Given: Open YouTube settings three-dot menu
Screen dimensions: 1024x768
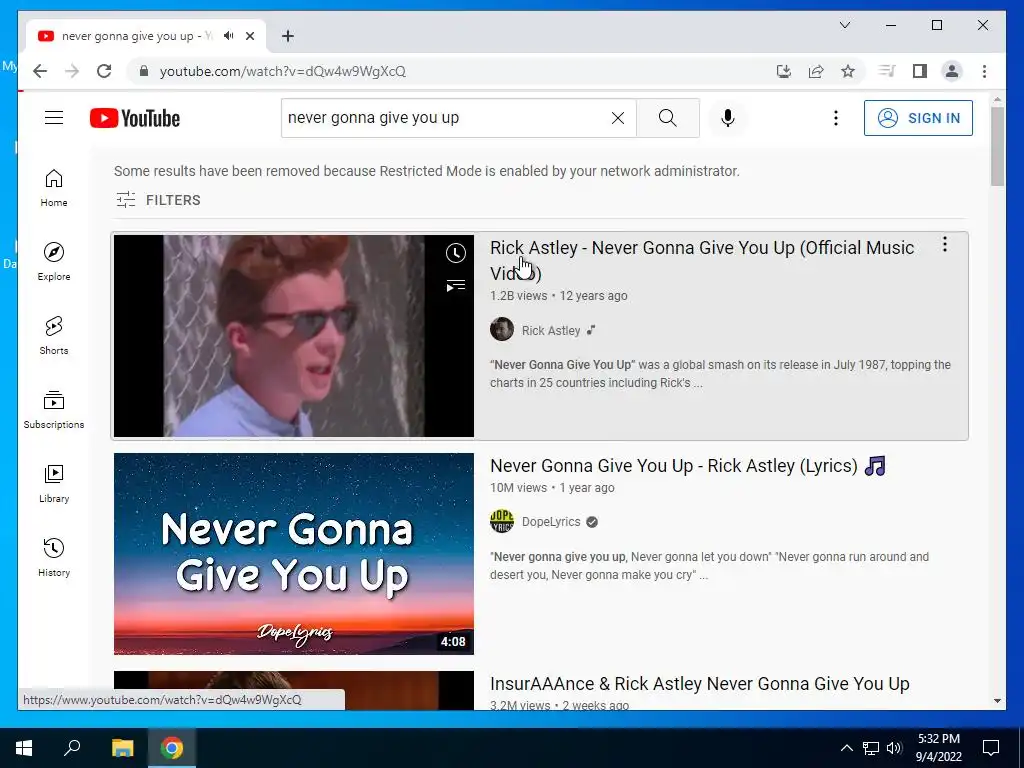Looking at the screenshot, I should pos(835,118).
